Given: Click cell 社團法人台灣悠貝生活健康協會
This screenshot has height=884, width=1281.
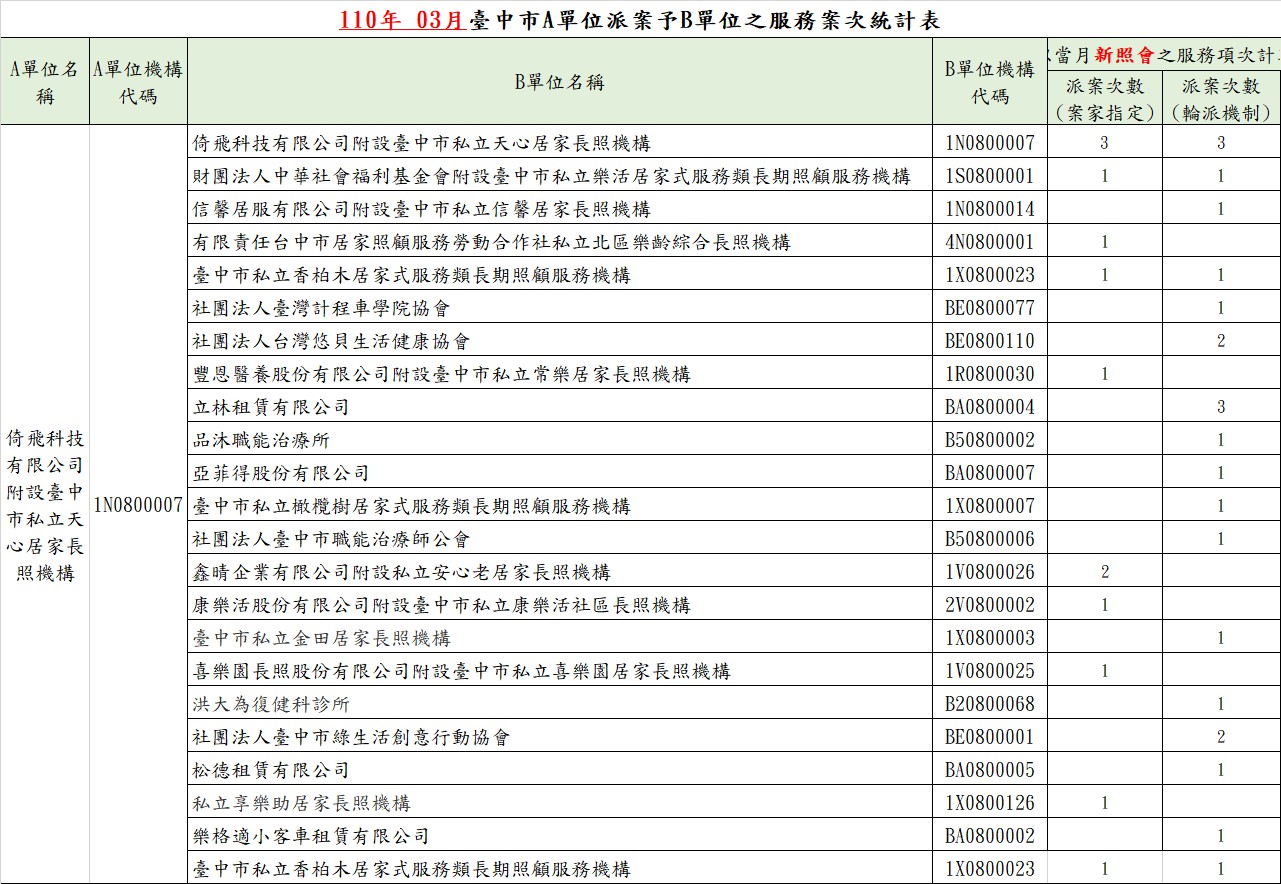Looking at the screenshot, I should [x=560, y=341].
